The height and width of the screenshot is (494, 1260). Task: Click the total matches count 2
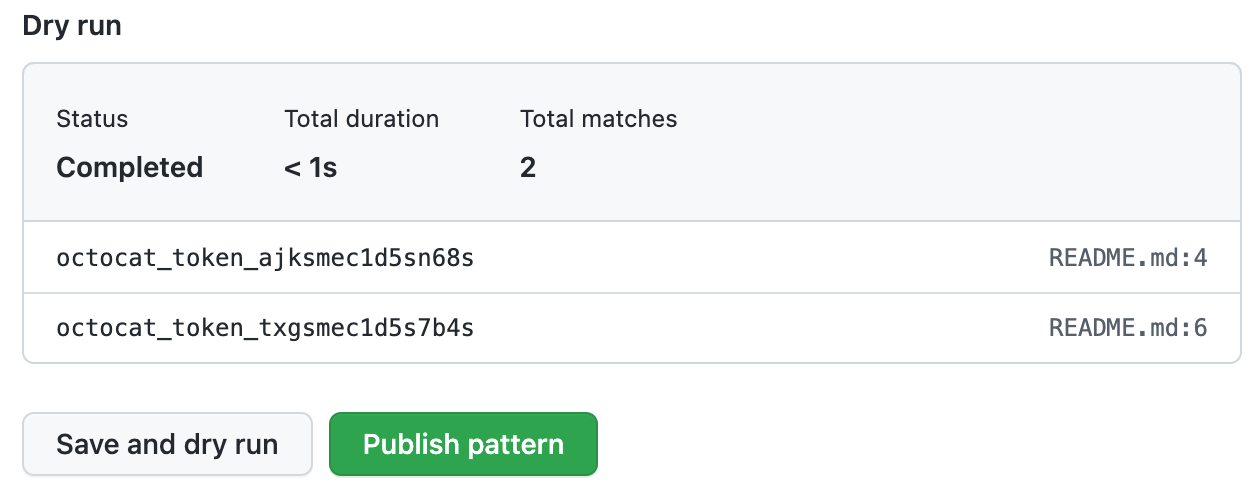click(x=528, y=167)
